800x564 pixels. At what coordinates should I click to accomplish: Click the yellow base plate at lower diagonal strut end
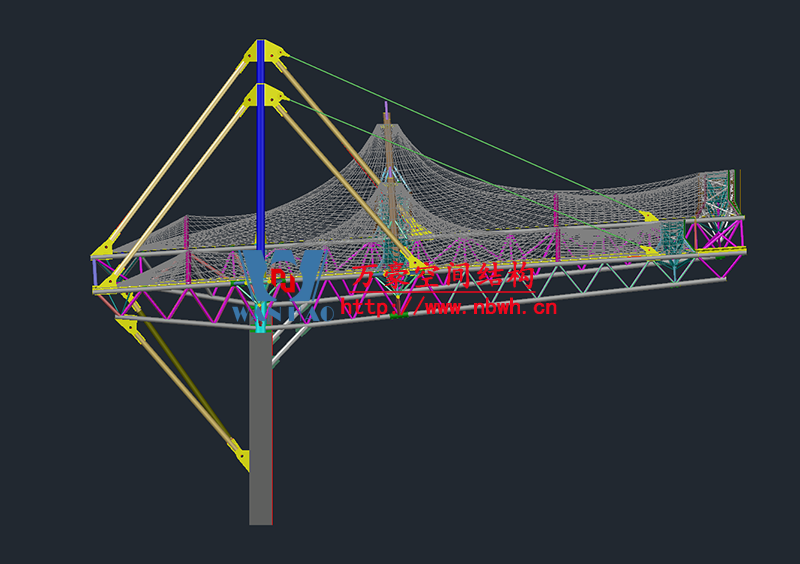[x=239, y=456]
